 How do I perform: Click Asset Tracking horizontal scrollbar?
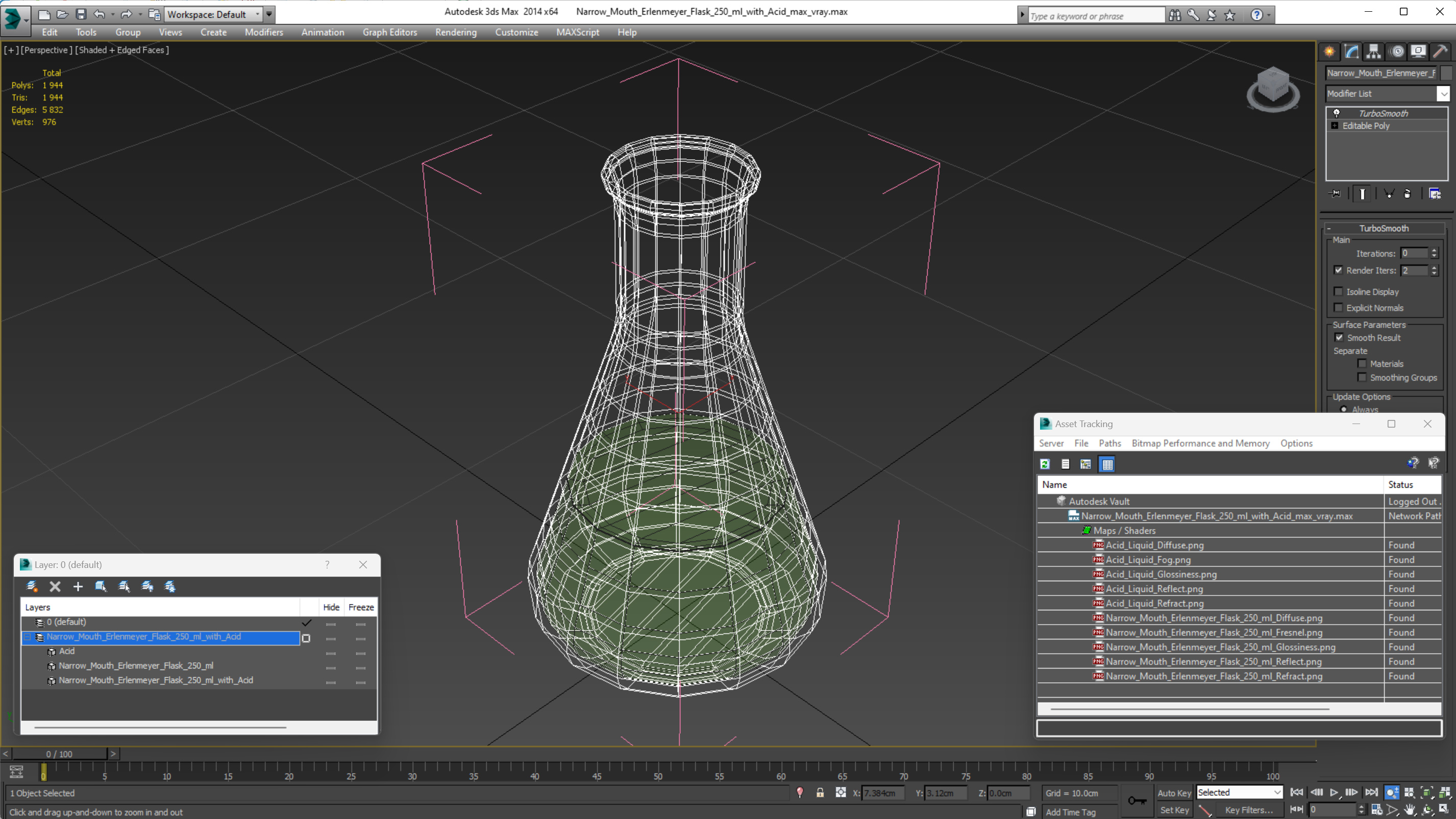(x=1189, y=708)
